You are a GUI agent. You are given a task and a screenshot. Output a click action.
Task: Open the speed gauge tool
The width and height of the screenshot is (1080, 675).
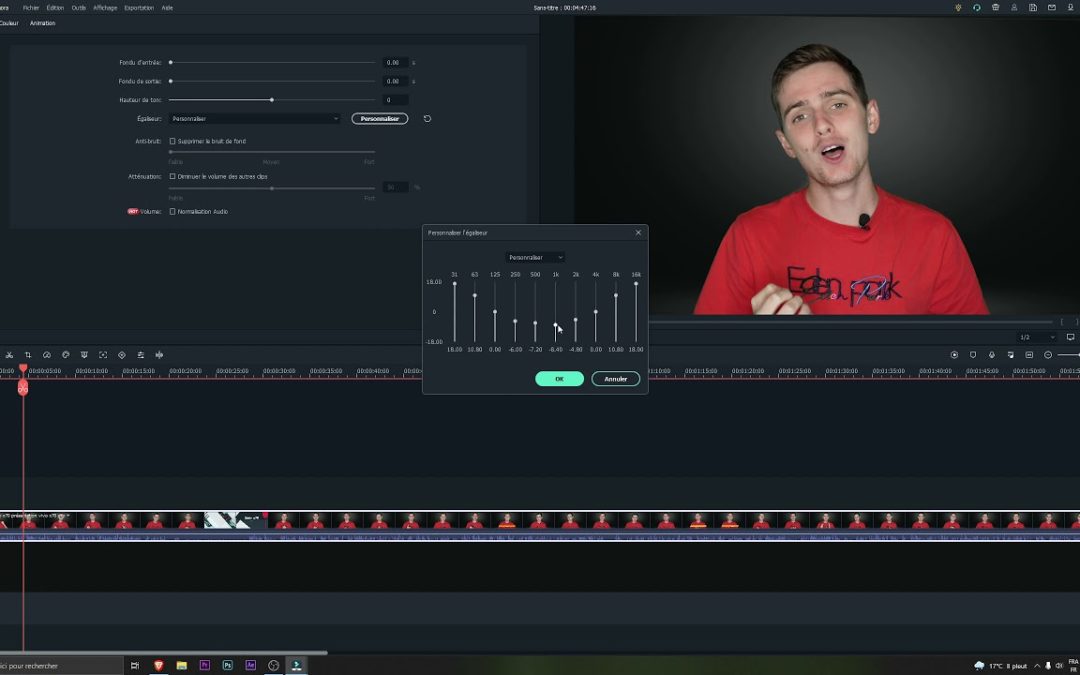[x=47, y=355]
